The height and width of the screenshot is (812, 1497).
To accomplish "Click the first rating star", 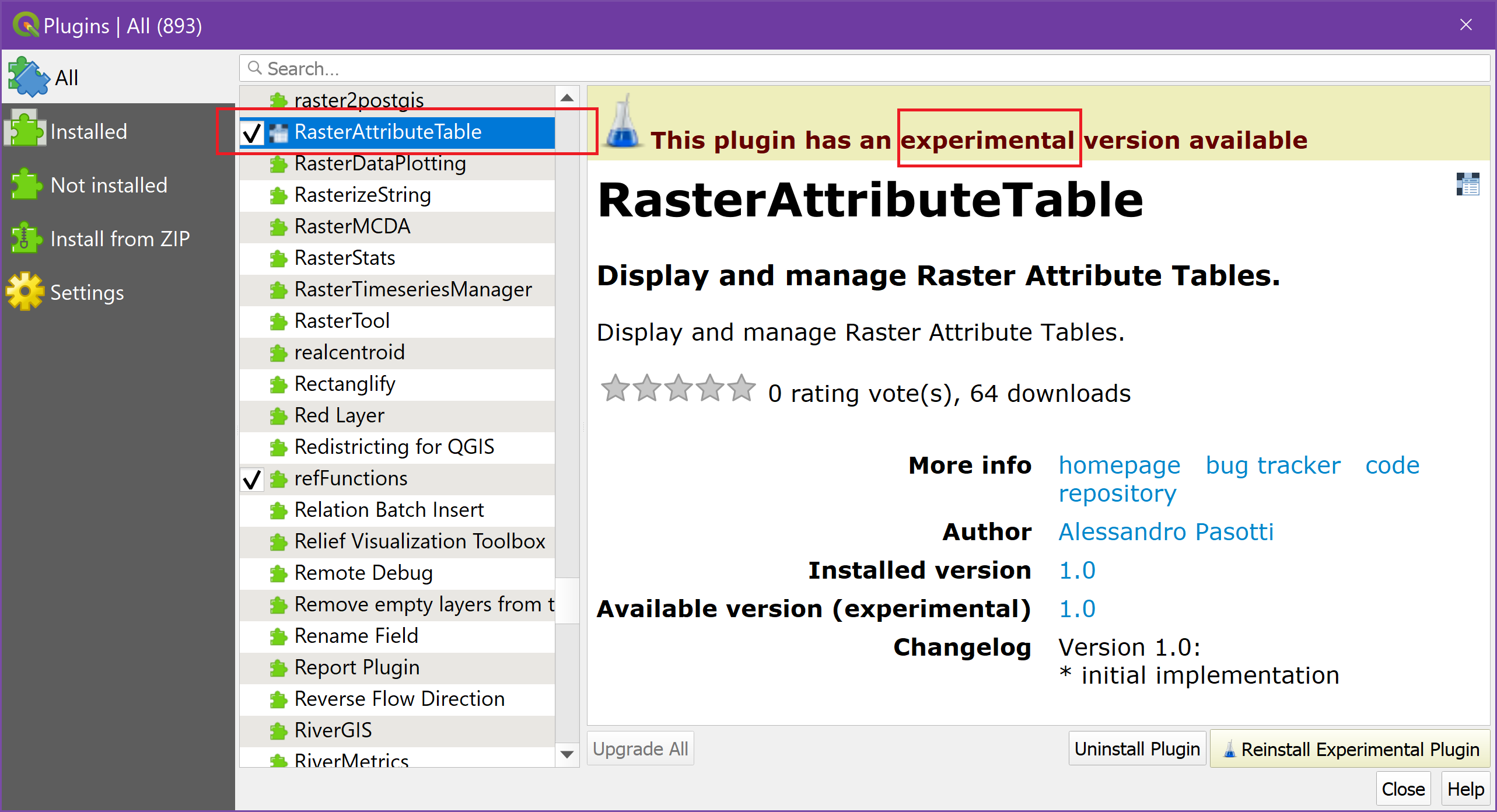I will [x=615, y=388].
